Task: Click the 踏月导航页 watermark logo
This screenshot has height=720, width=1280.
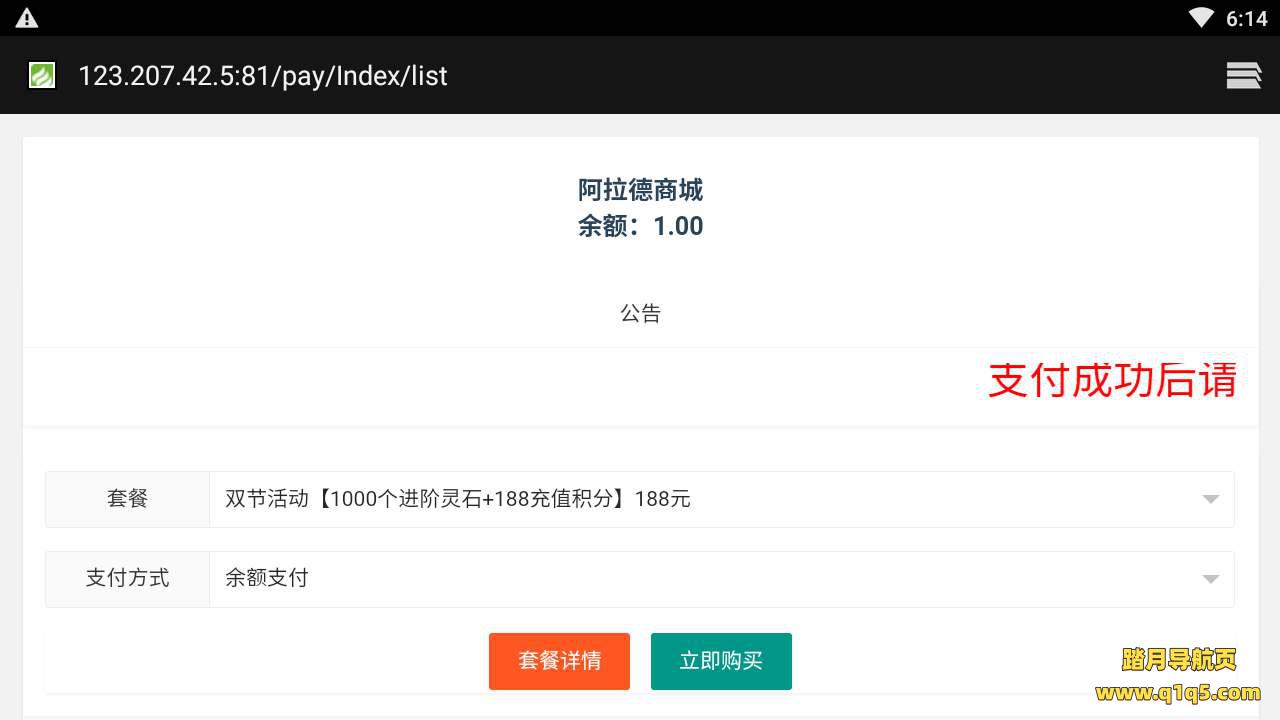Action: (1179, 660)
